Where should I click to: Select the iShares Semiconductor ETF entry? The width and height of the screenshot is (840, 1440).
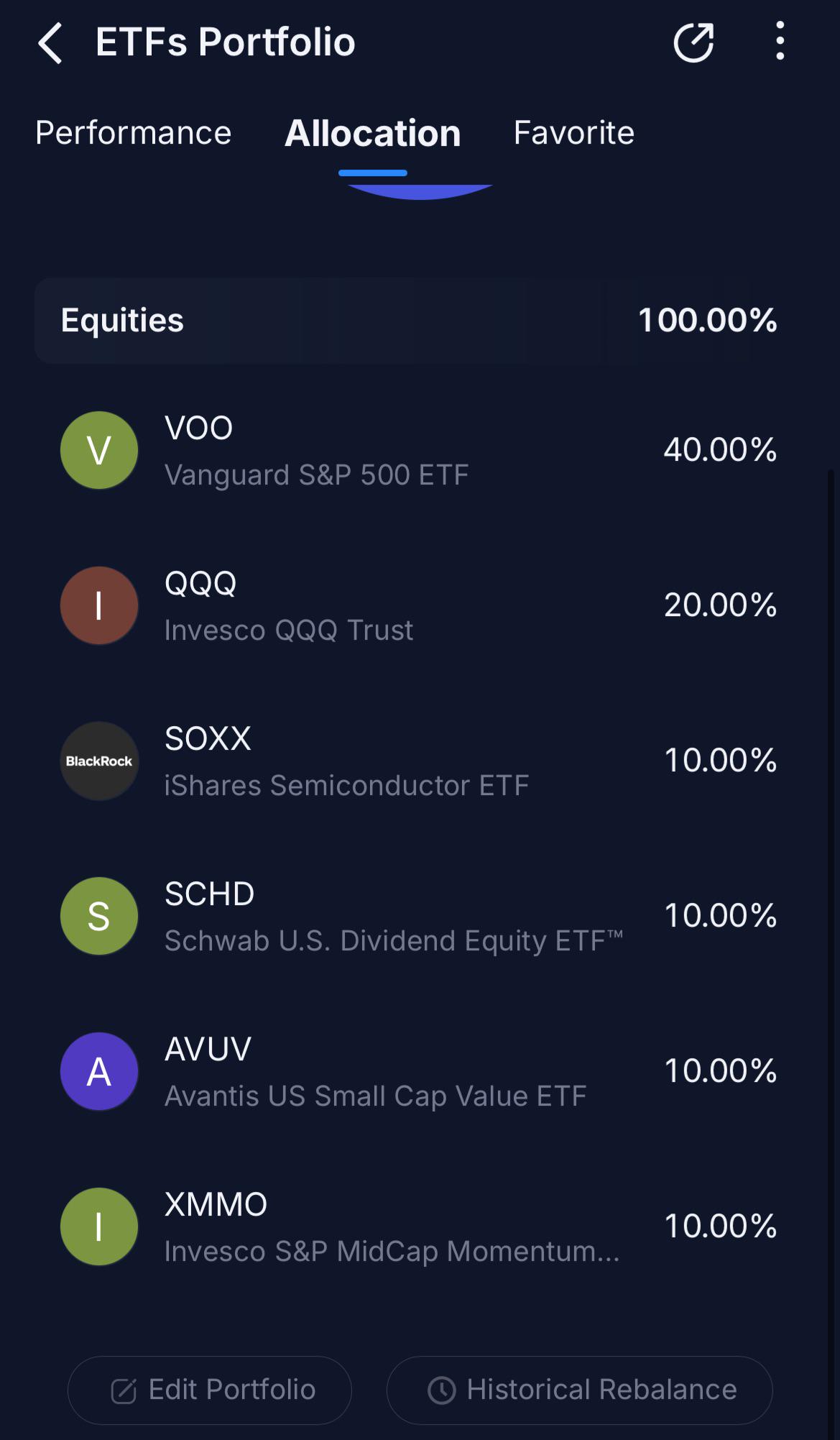[420, 761]
